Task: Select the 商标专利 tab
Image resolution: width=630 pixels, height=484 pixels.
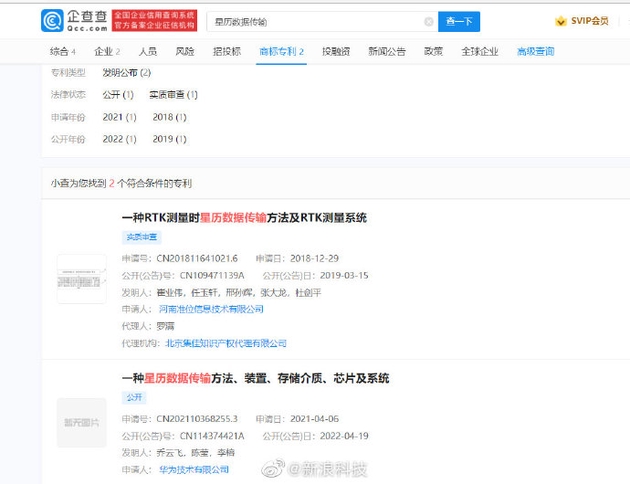Action: (x=281, y=51)
